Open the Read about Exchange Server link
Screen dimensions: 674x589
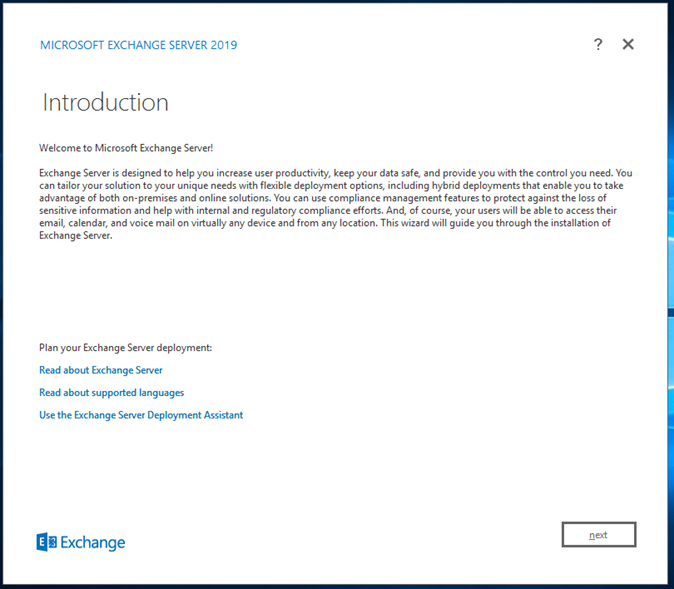pos(101,370)
